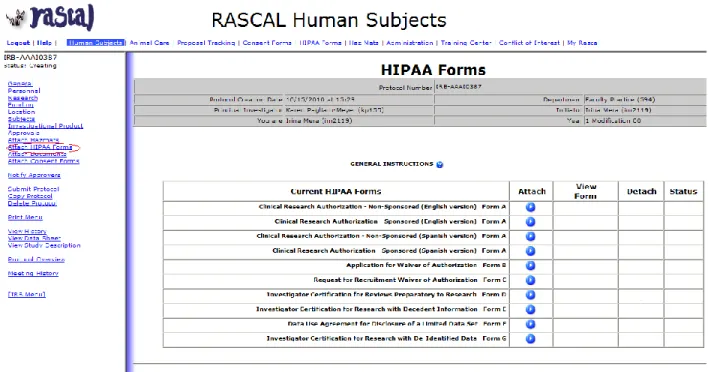Attach Decedent Information certification Form E
Image resolution: width=708 pixels, height=372 pixels.
click(531, 309)
